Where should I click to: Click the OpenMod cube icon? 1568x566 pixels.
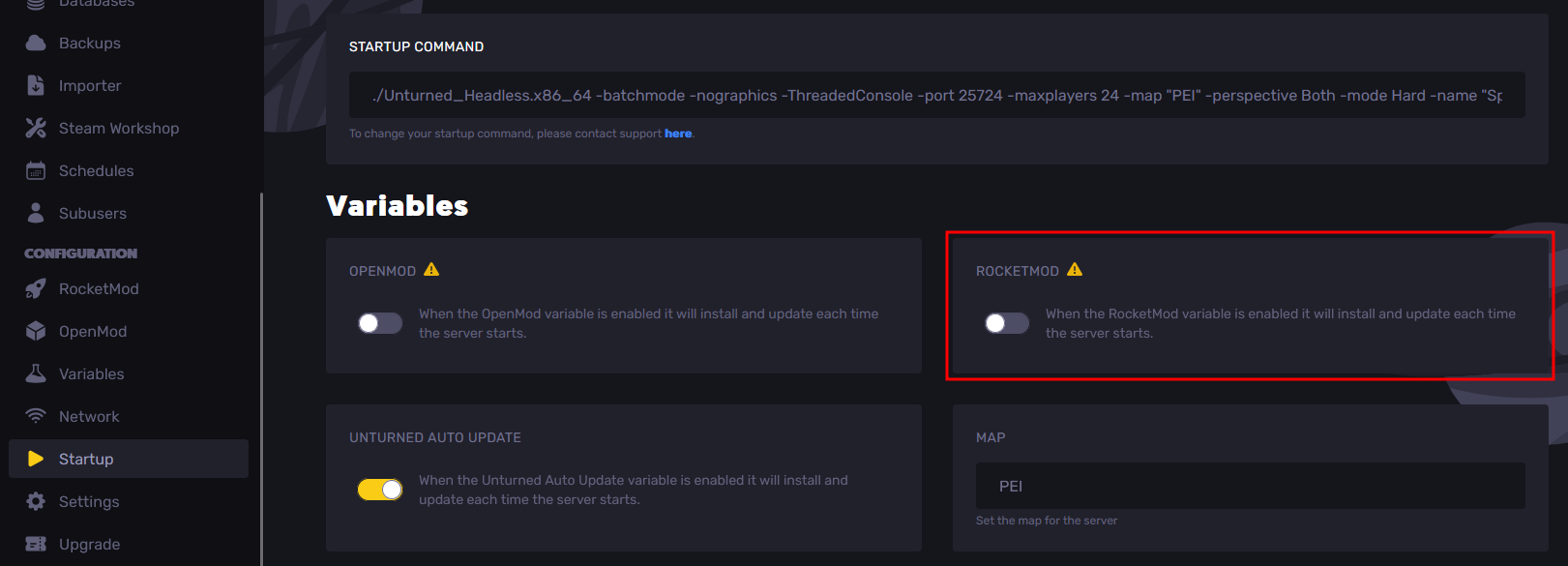point(36,331)
